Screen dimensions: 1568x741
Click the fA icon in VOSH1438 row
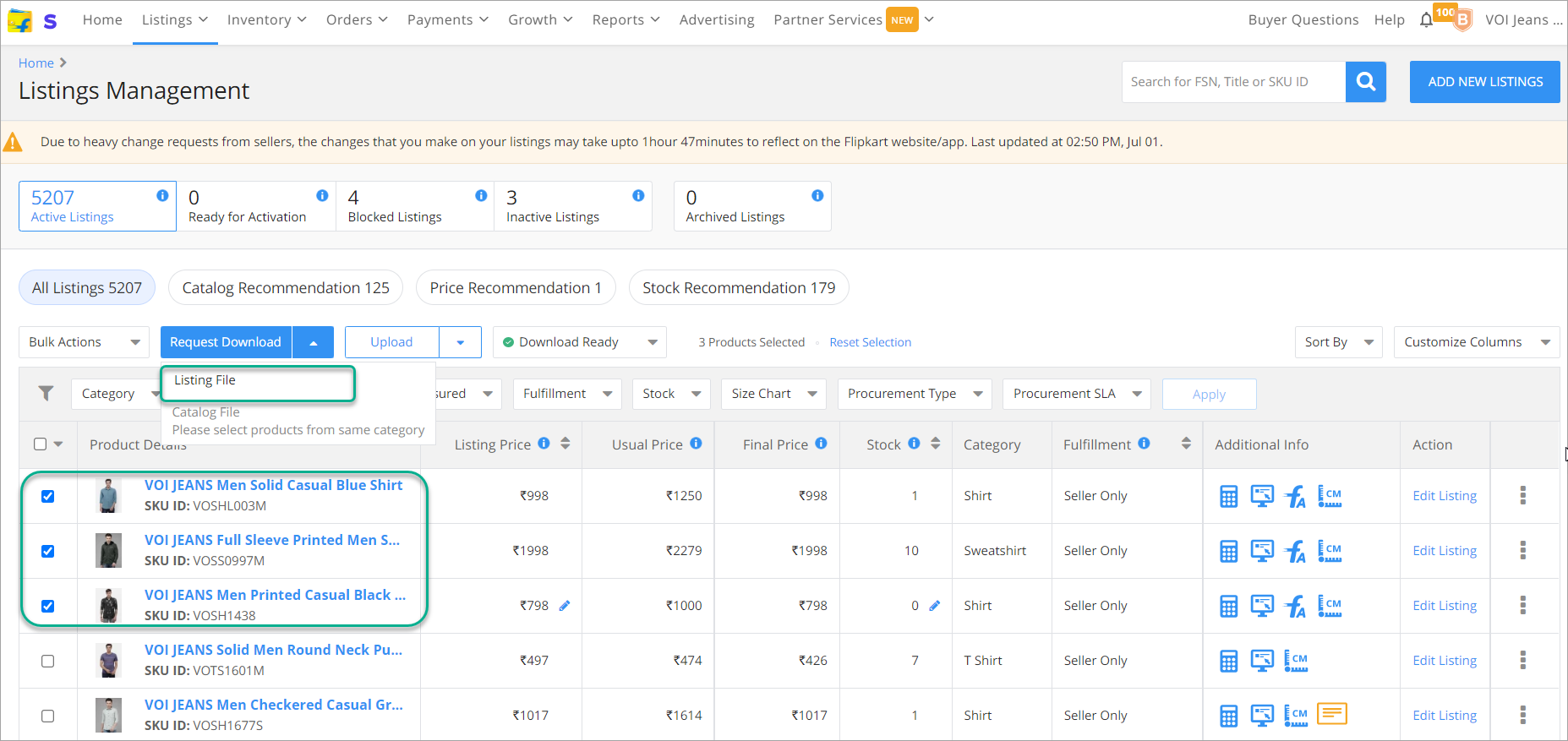(1295, 606)
